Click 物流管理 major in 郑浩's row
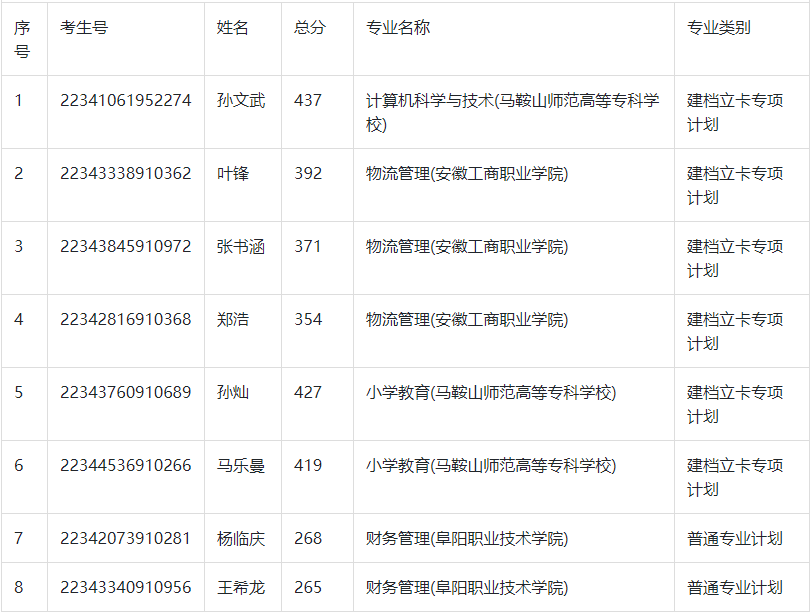 [467, 319]
